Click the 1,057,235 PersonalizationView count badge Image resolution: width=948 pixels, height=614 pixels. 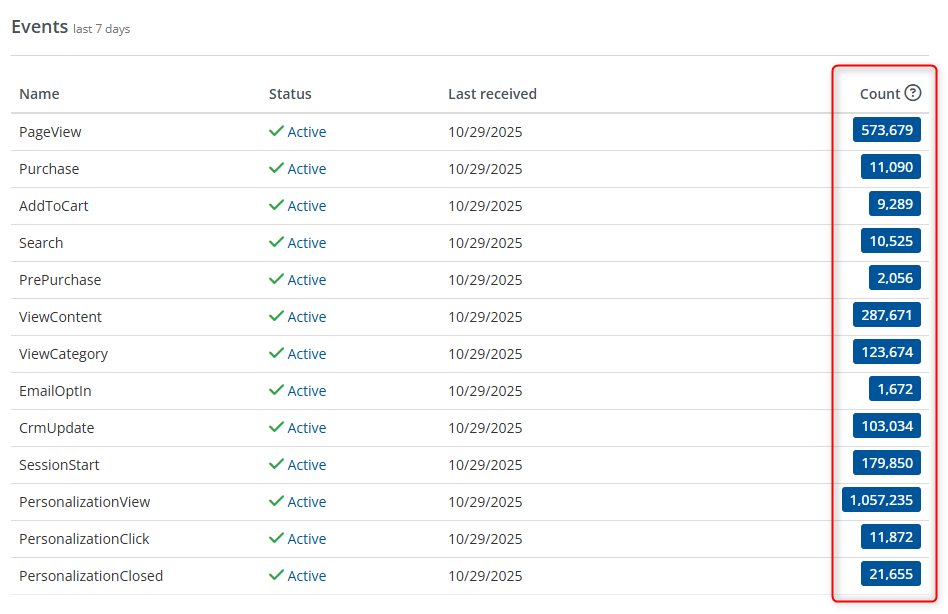tap(881, 500)
